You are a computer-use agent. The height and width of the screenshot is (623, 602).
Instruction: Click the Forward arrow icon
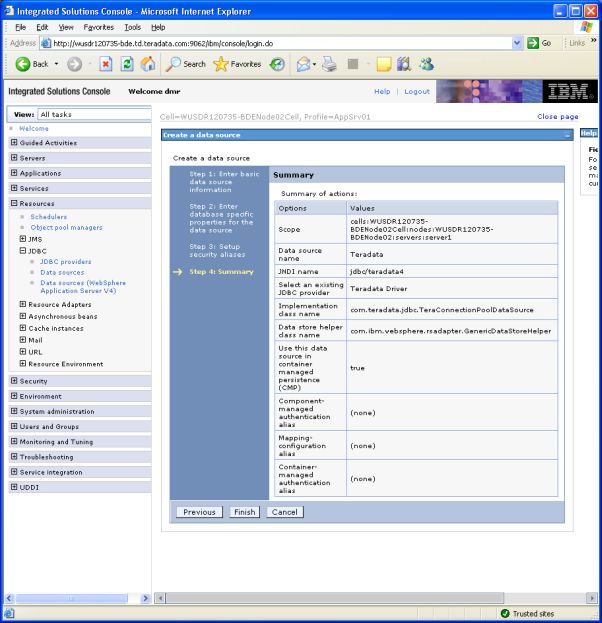(x=74, y=64)
